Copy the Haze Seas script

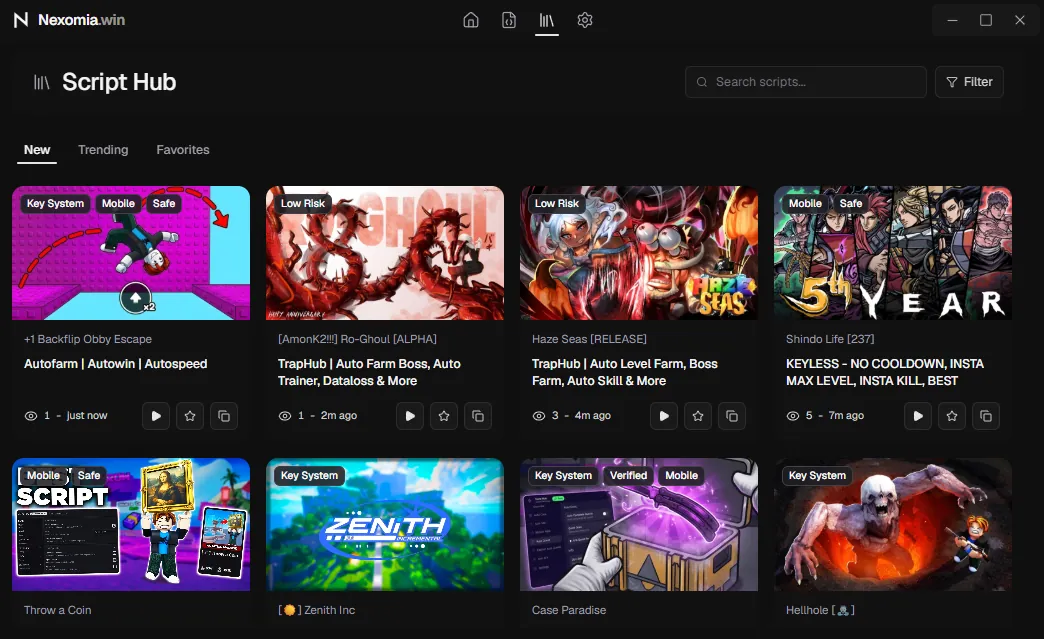click(732, 416)
